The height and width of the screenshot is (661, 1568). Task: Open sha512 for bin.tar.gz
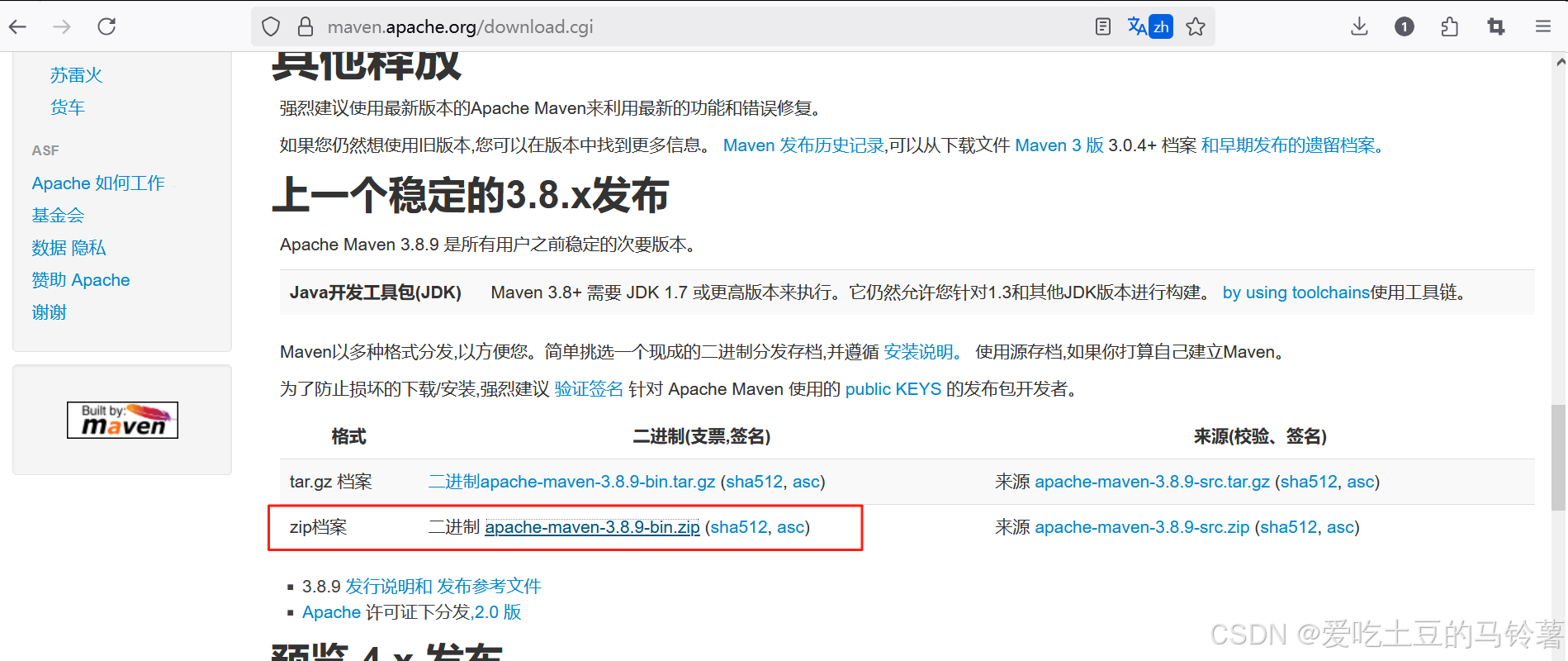point(755,482)
